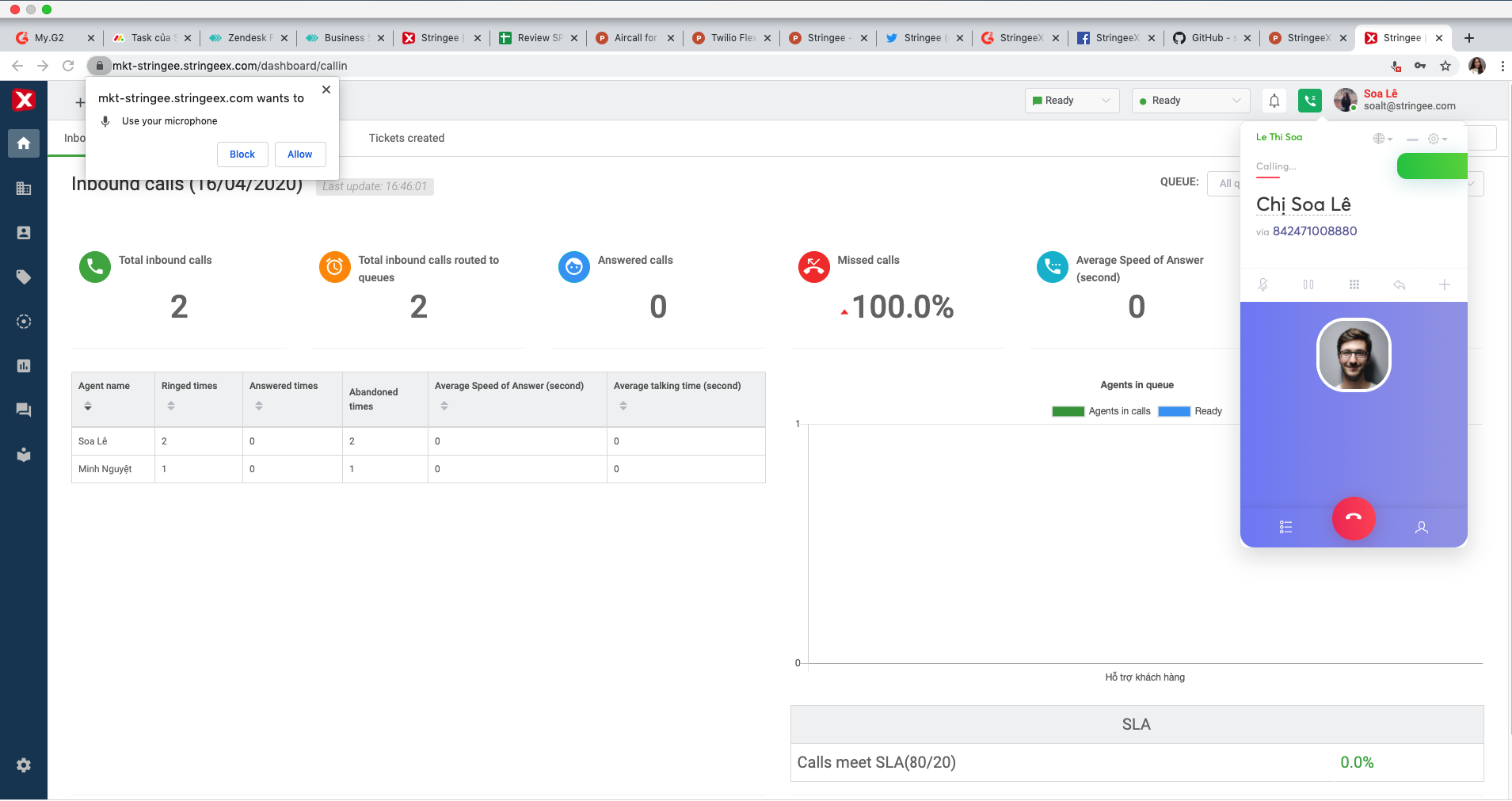Open a new browser tab
Image resolution: width=1512 pixels, height=801 pixels.
[1469, 38]
